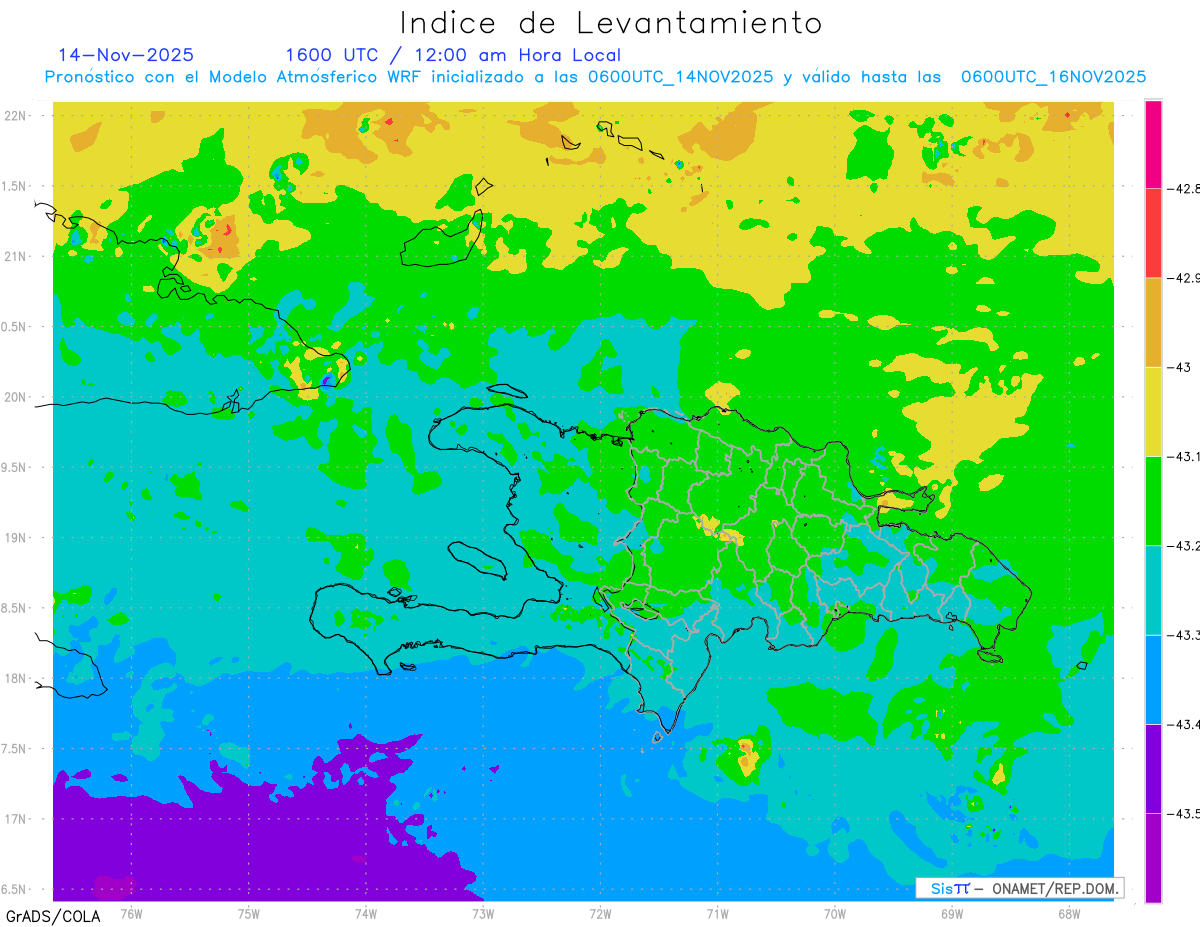Pick the light blue swatch in the color bar

pos(1153,679)
